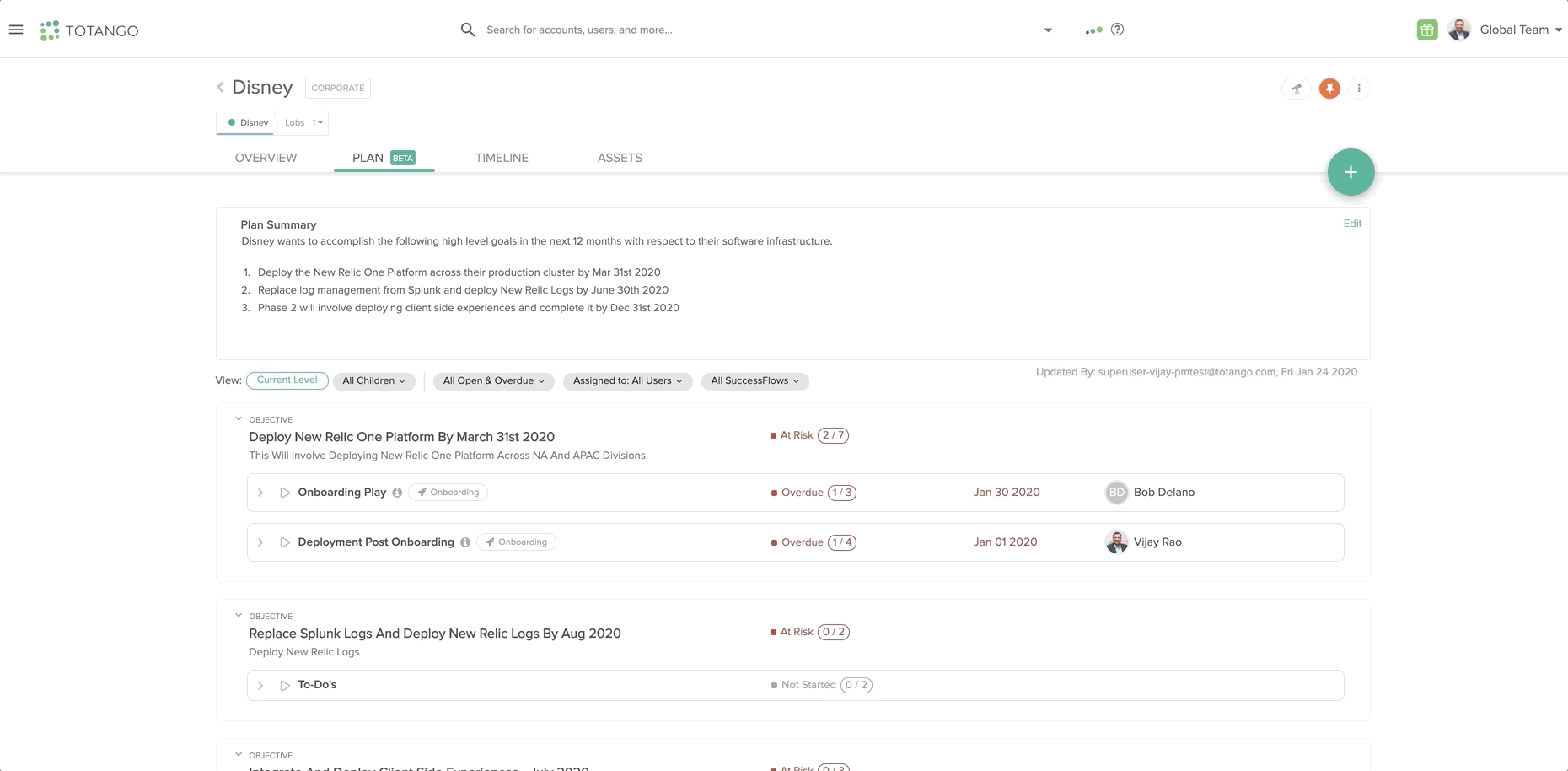
Task: Click the To-Do's play icon
Action: (285, 686)
